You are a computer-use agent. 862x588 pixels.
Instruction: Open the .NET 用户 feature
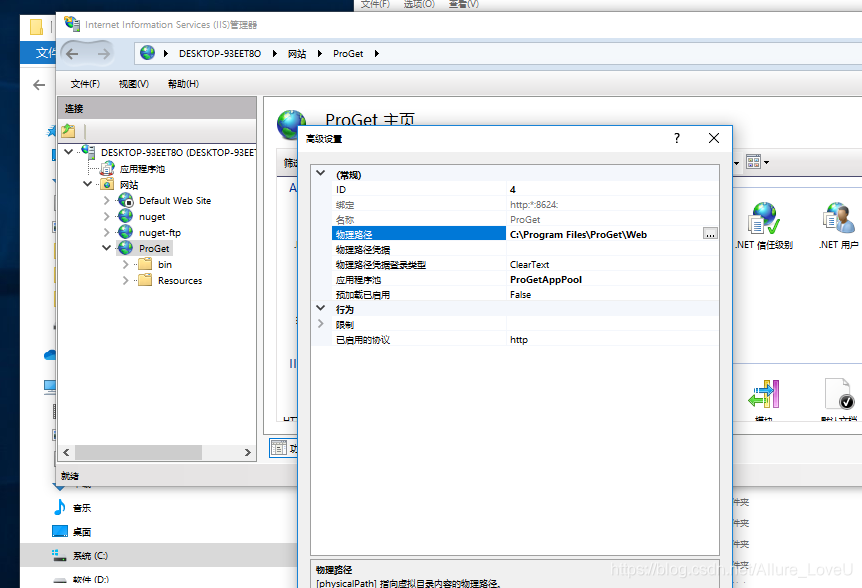(x=836, y=222)
